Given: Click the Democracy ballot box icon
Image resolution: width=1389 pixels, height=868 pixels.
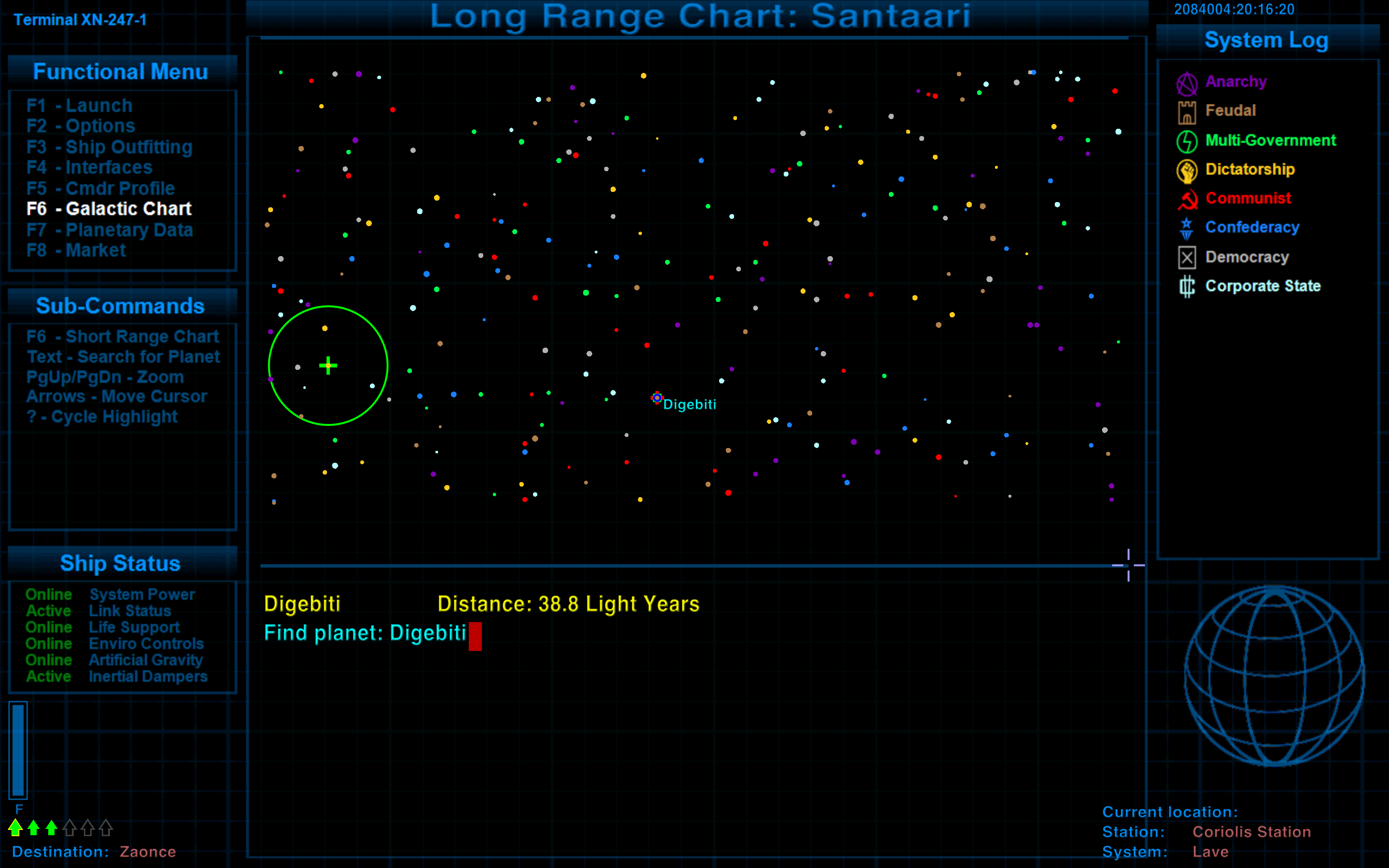Looking at the screenshot, I should pos(1186,257).
